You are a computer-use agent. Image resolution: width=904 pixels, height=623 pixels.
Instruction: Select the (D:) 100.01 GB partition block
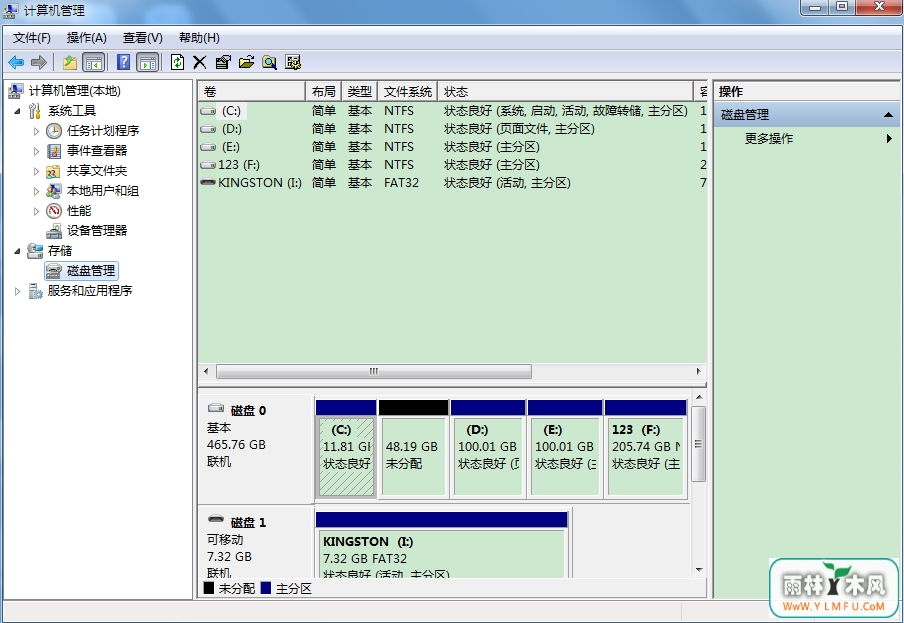click(488, 449)
